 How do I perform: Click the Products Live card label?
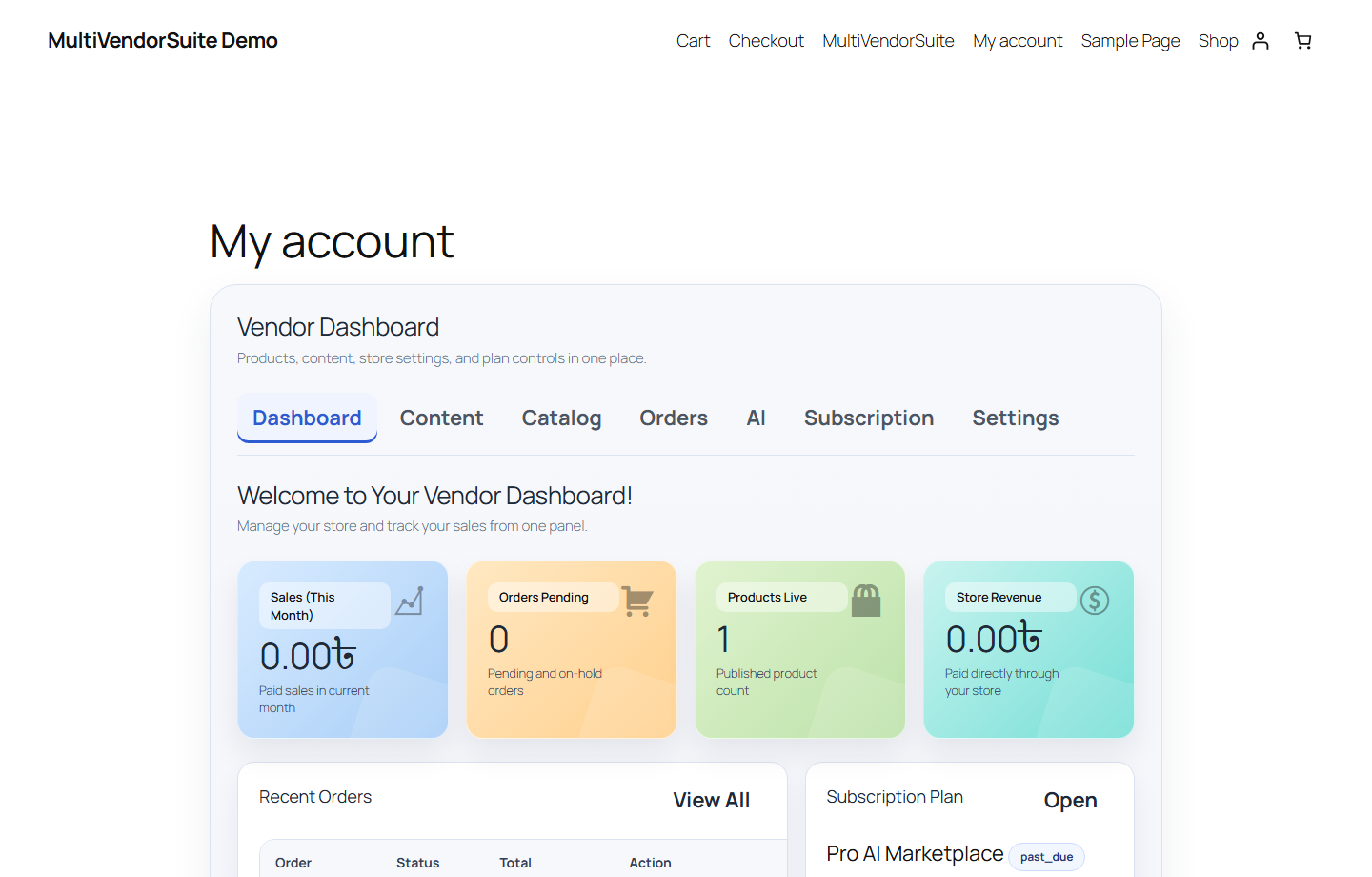coord(782,597)
